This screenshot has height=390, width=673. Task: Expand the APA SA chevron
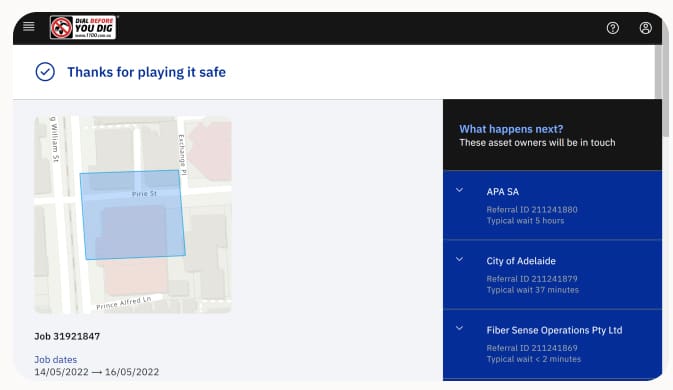coord(459,190)
